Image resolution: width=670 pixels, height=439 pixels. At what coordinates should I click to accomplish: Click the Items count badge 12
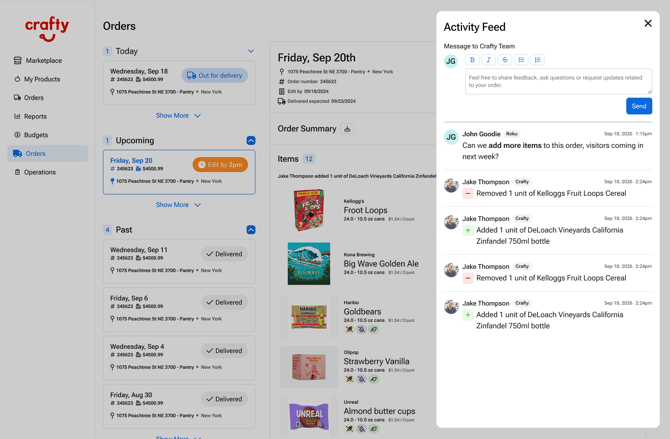coord(309,159)
